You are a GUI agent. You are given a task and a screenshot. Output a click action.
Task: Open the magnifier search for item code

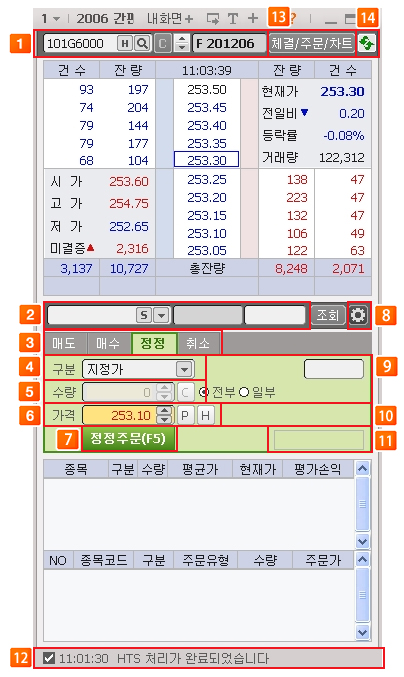(142, 43)
